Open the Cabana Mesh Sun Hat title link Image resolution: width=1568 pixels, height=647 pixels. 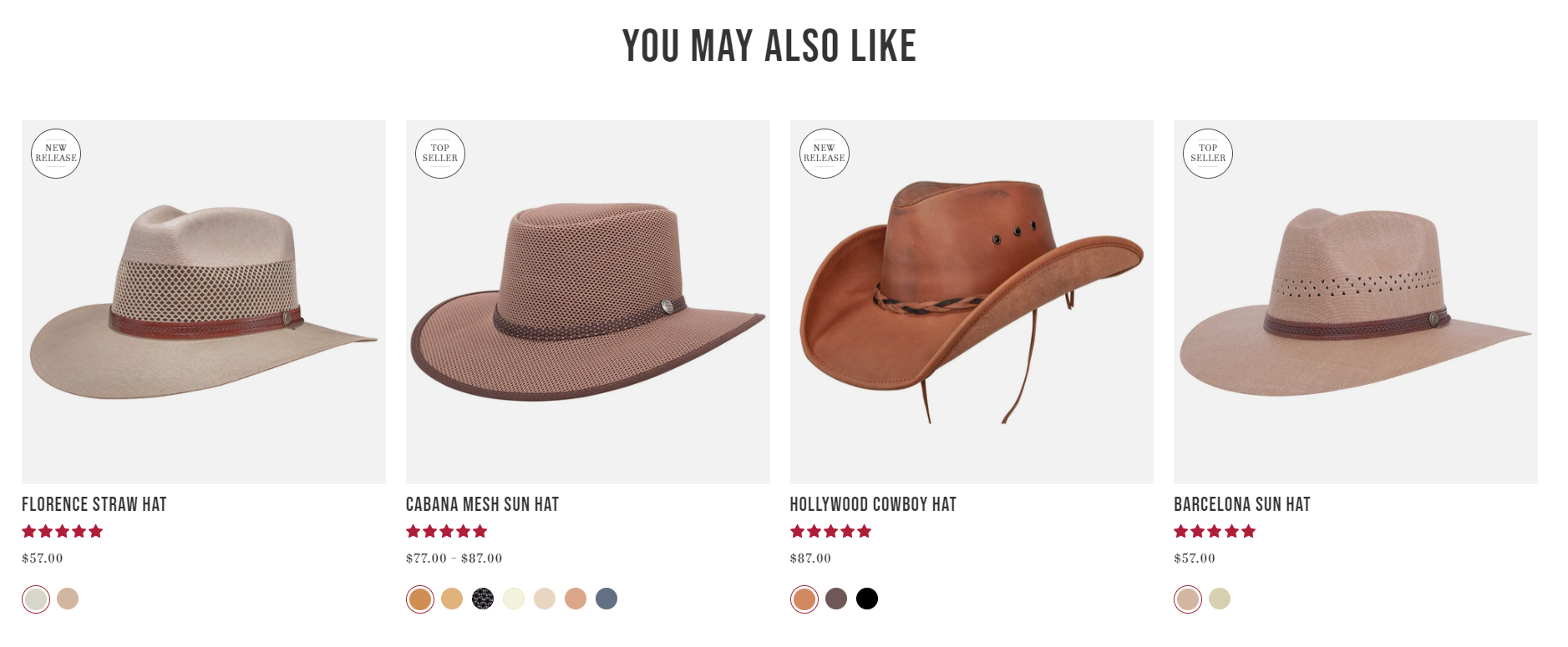482,504
